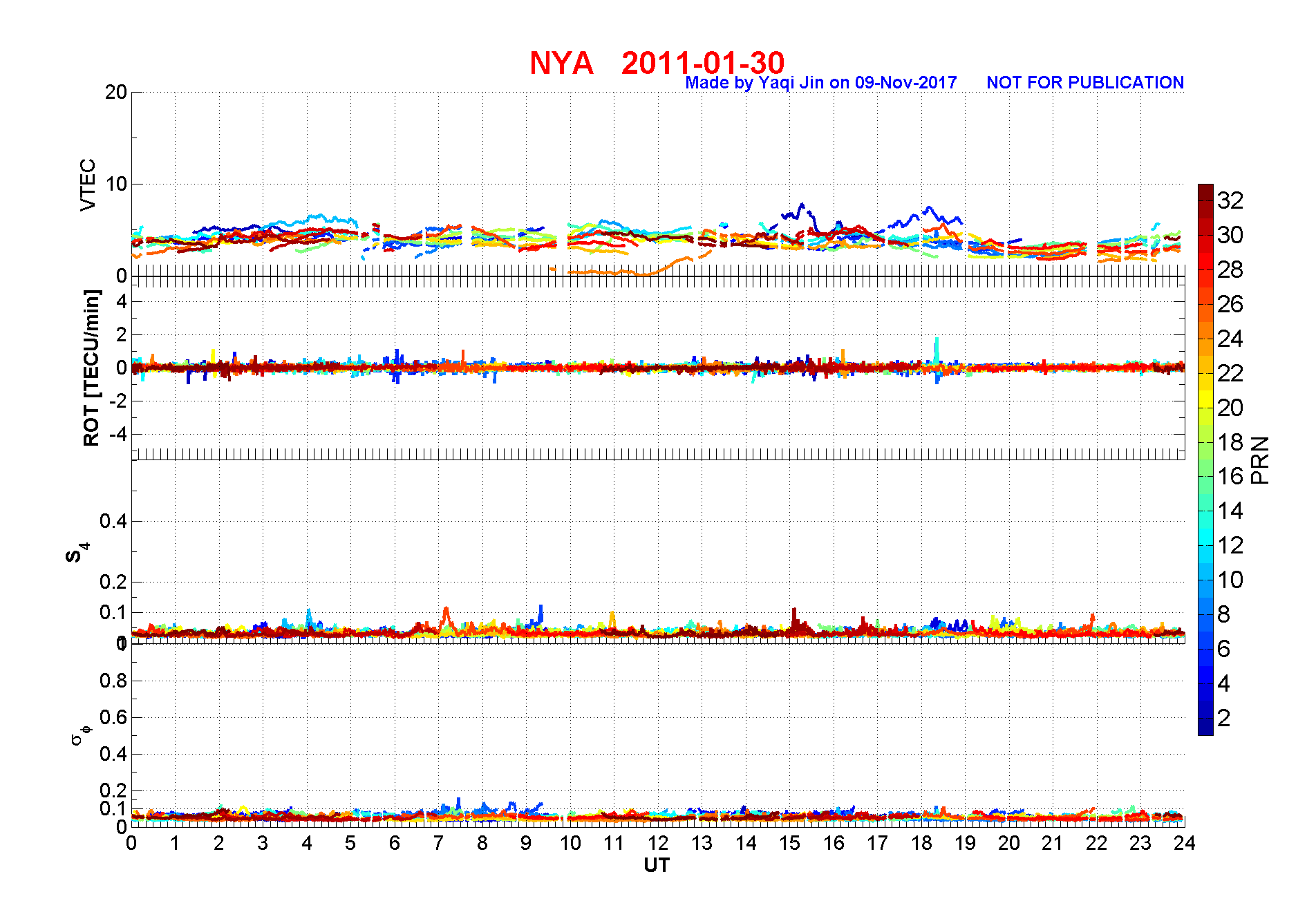Click the S4 axis tick '0.4'
Viewport: 1316px width, 919px height.
pyautogui.click(x=113, y=521)
